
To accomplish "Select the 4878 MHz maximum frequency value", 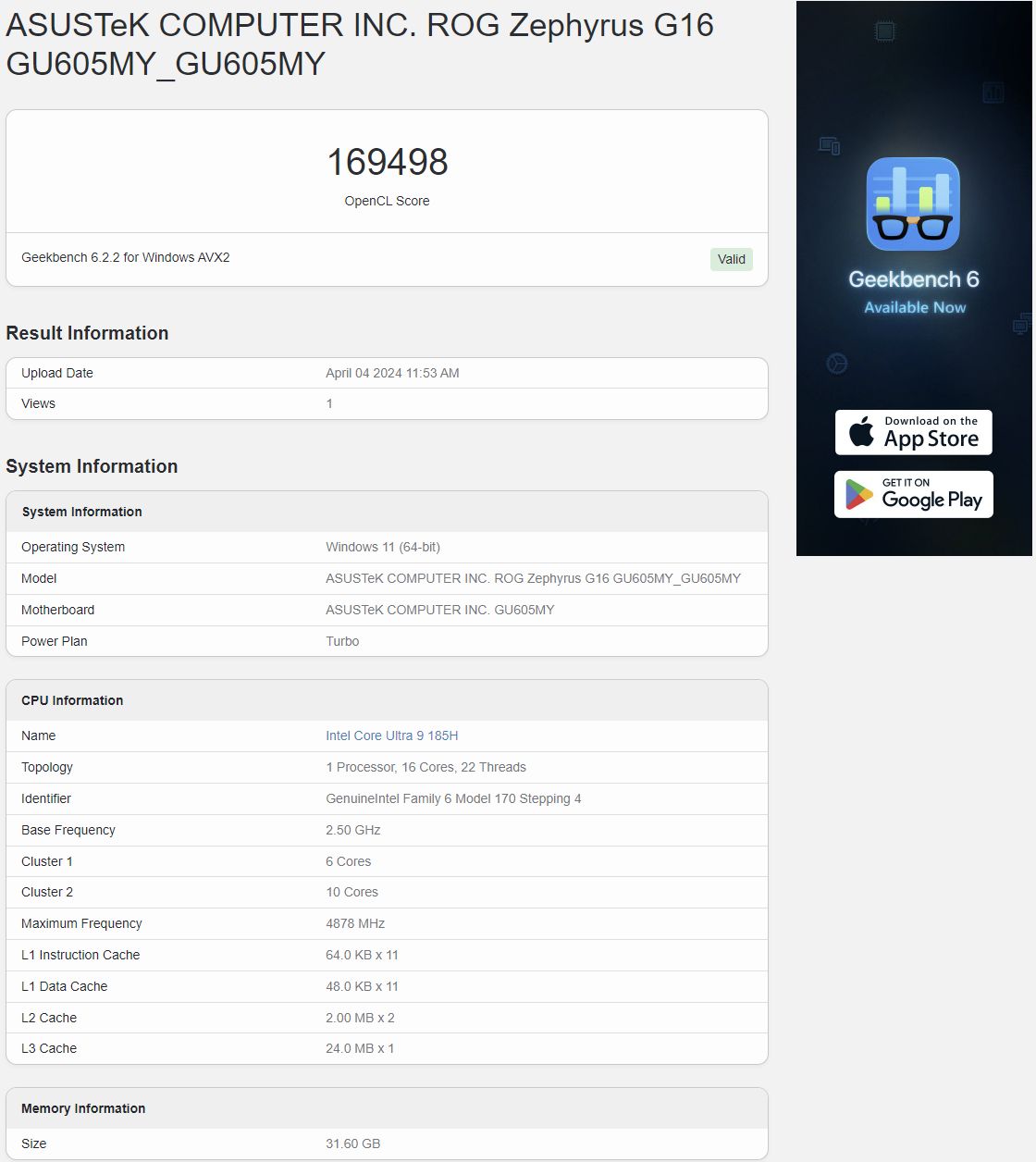I will point(355,923).
